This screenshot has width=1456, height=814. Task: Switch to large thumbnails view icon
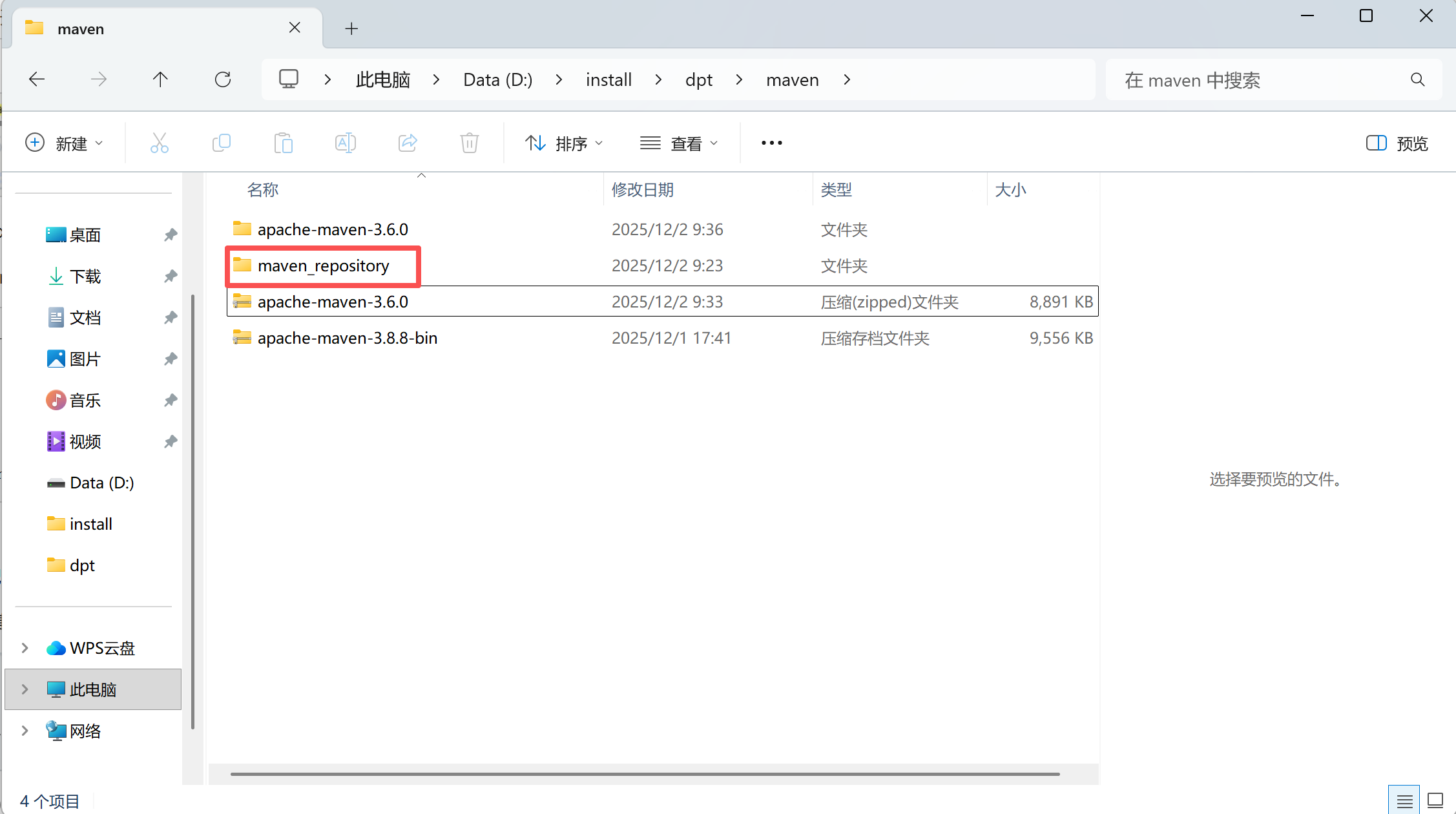pos(1435,800)
